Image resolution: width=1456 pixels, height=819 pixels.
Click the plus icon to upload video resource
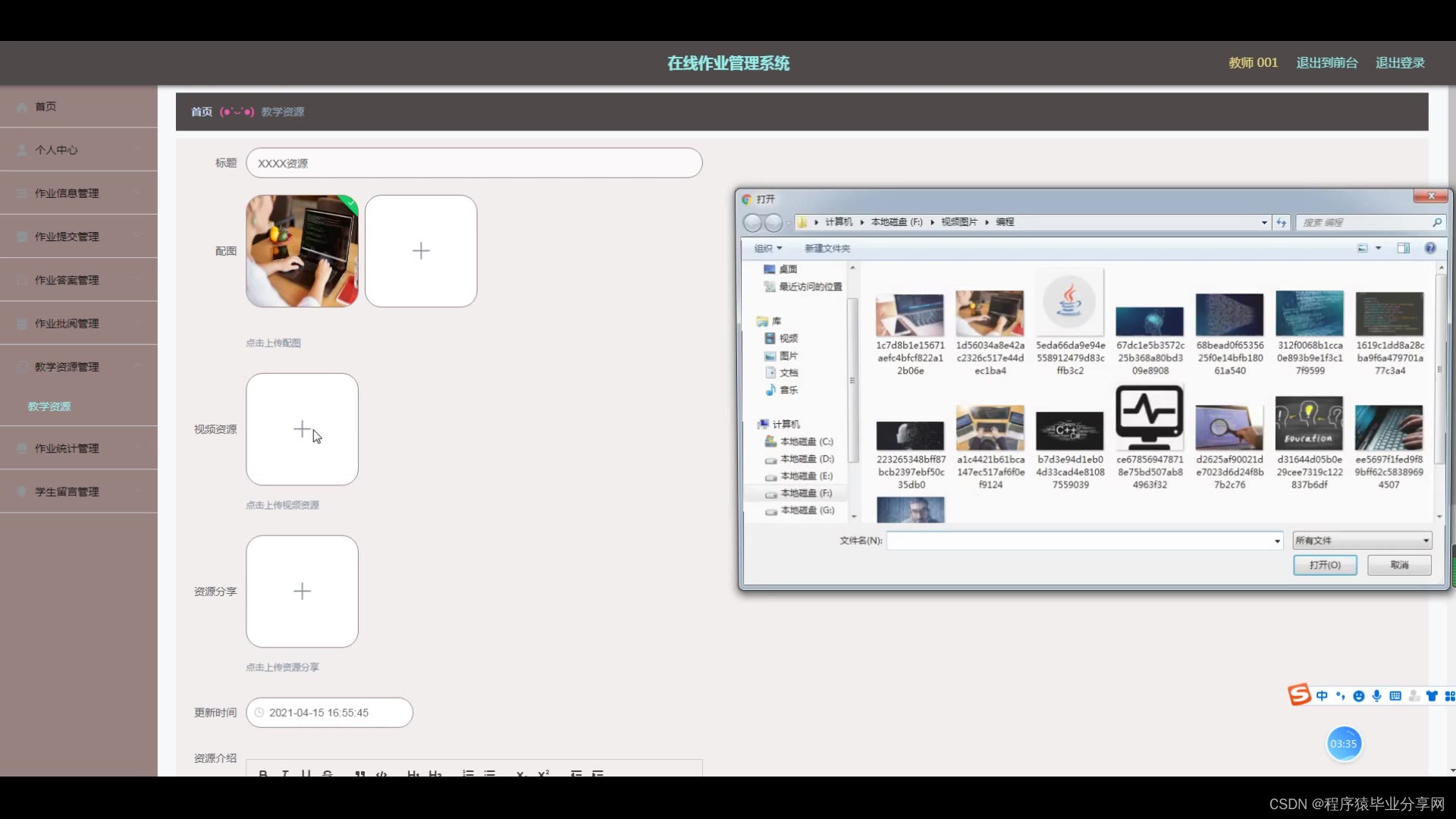point(302,429)
